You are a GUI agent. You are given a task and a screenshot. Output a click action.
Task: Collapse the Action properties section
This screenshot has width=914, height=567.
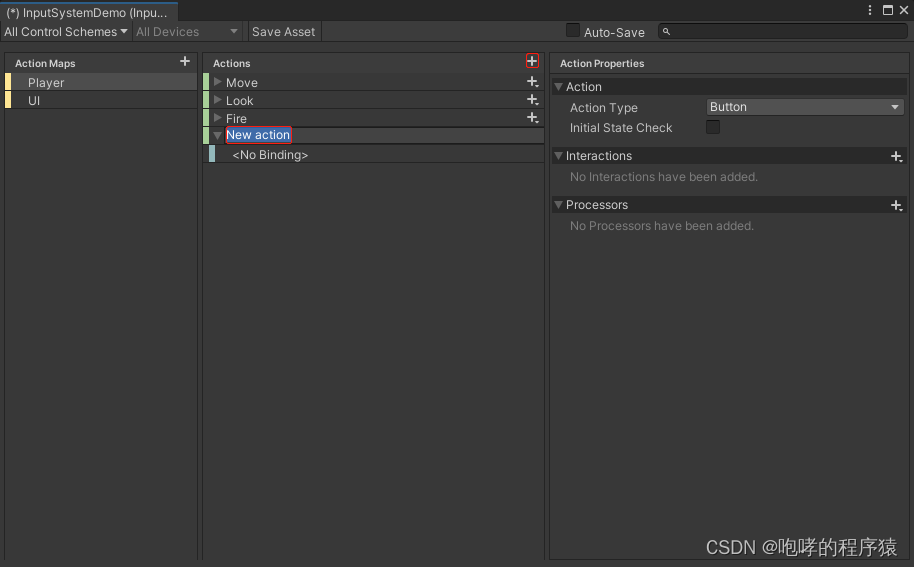558,87
